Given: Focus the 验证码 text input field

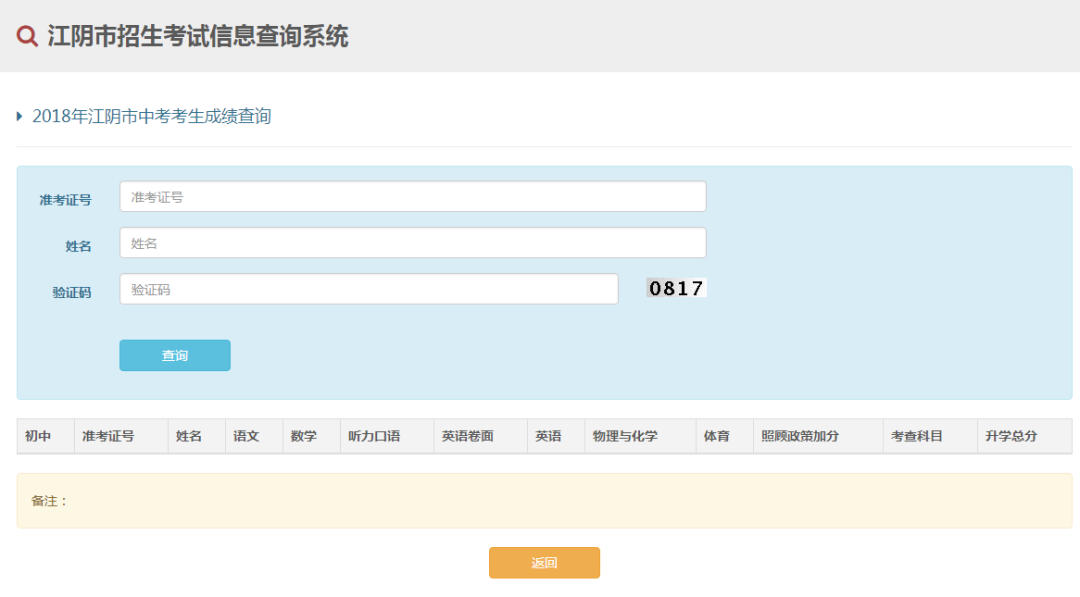Looking at the screenshot, I should [x=368, y=289].
